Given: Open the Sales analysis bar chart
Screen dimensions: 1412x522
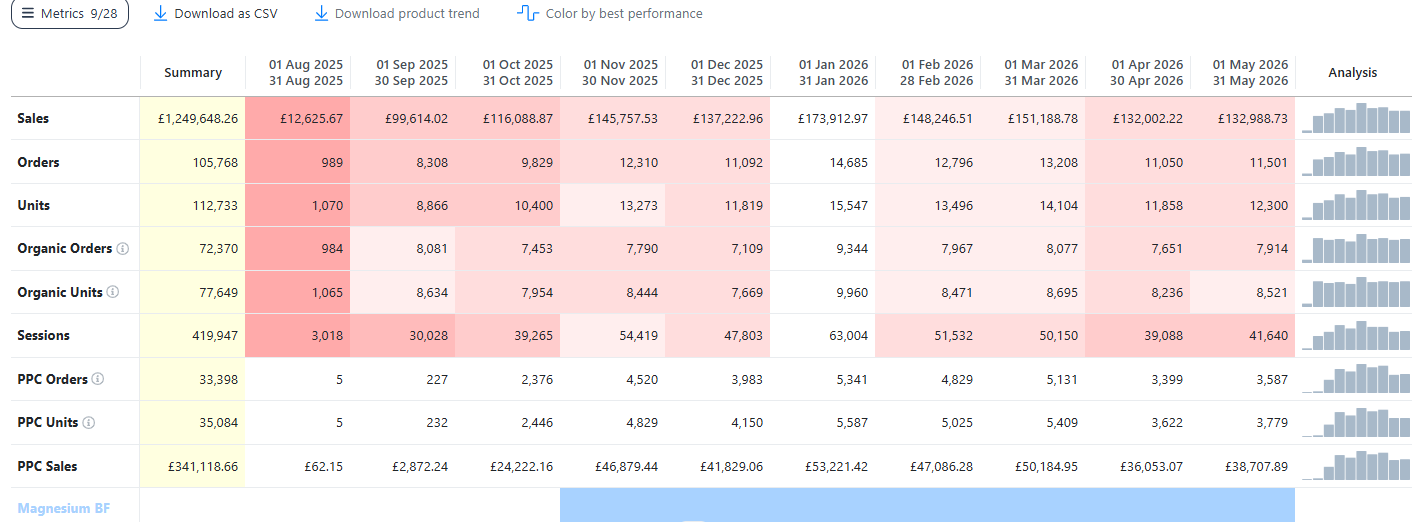Looking at the screenshot, I should pyautogui.click(x=1354, y=118).
